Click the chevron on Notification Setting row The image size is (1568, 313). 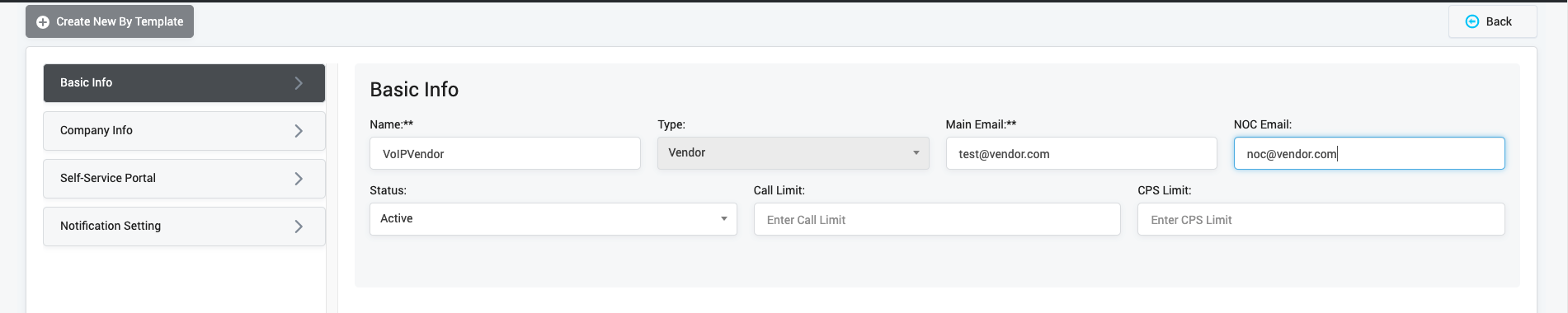point(299,227)
